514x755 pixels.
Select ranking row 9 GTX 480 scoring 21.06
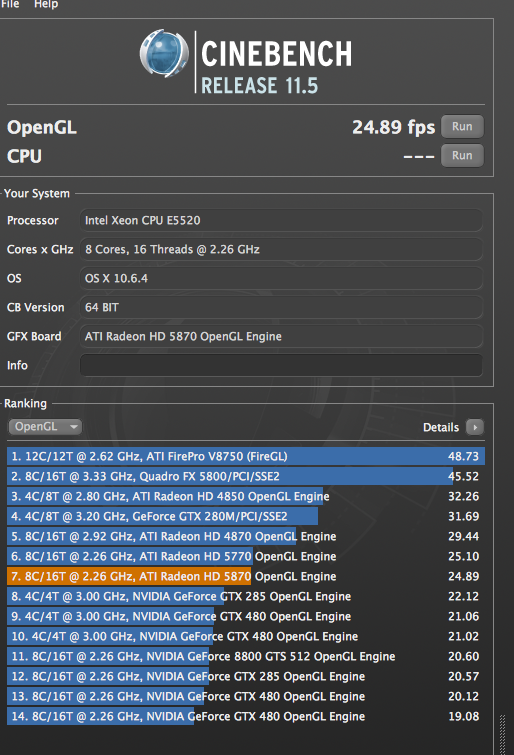tap(246, 616)
